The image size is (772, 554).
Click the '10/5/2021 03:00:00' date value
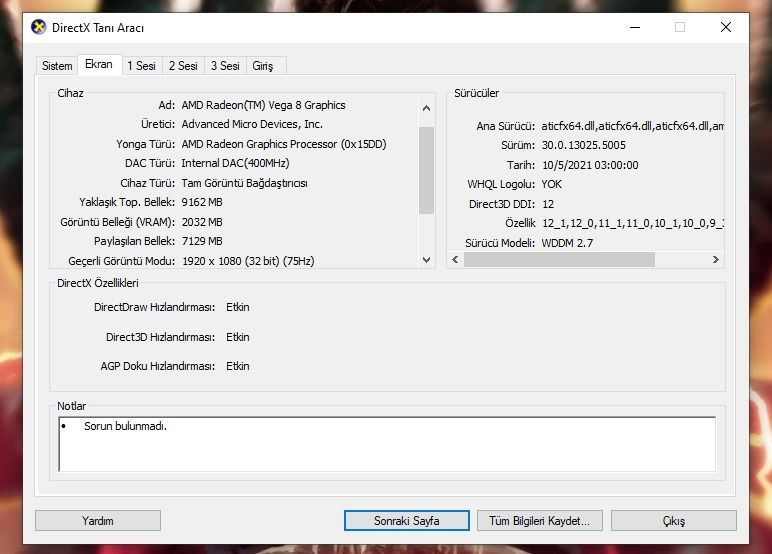pyautogui.click(x=590, y=165)
